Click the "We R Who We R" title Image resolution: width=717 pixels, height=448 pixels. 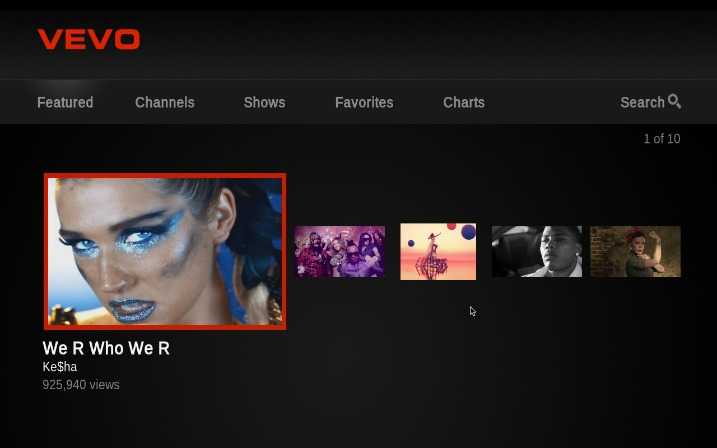tap(106, 348)
